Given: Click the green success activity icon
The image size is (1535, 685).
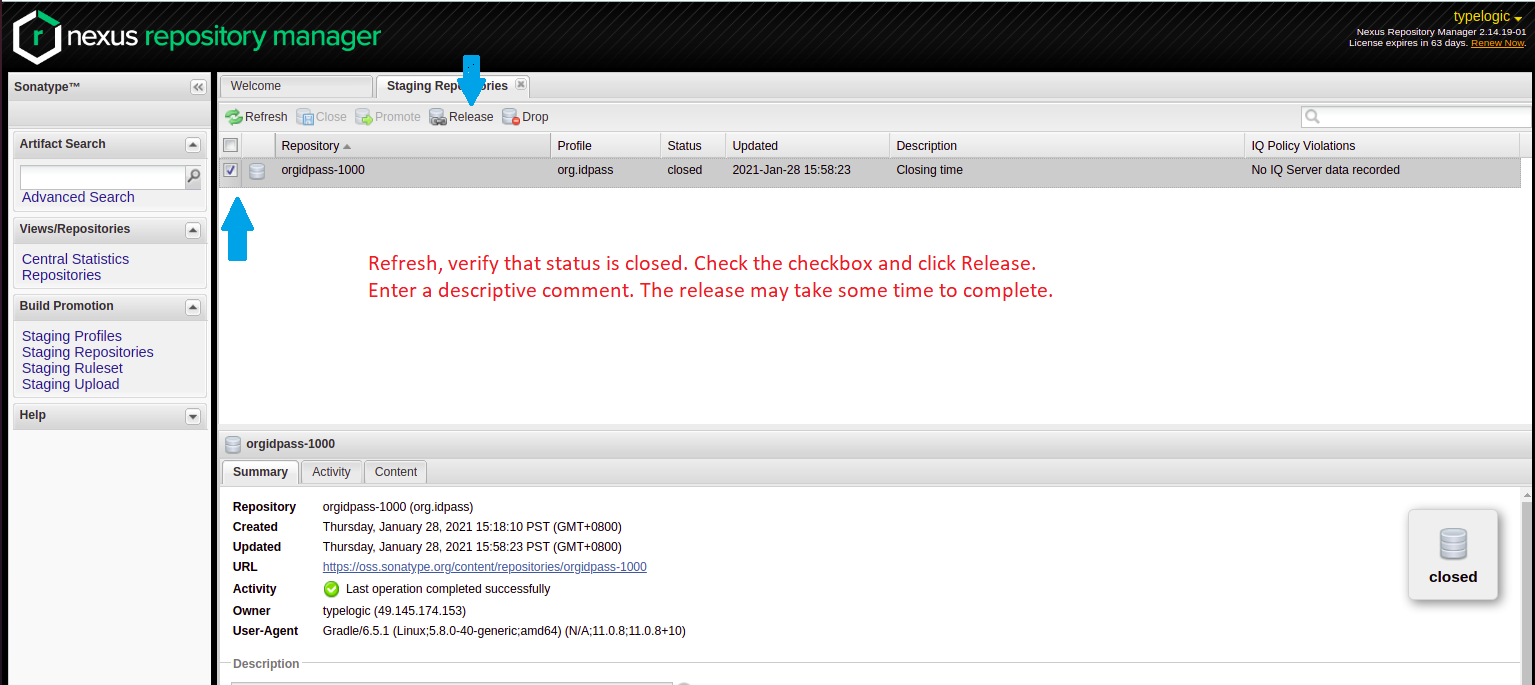Looking at the screenshot, I should pyautogui.click(x=331, y=589).
